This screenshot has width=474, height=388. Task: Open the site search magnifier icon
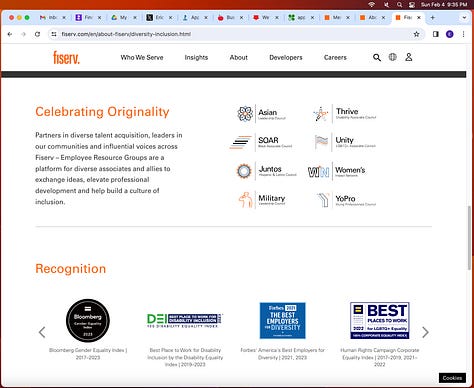(x=377, y=57)
